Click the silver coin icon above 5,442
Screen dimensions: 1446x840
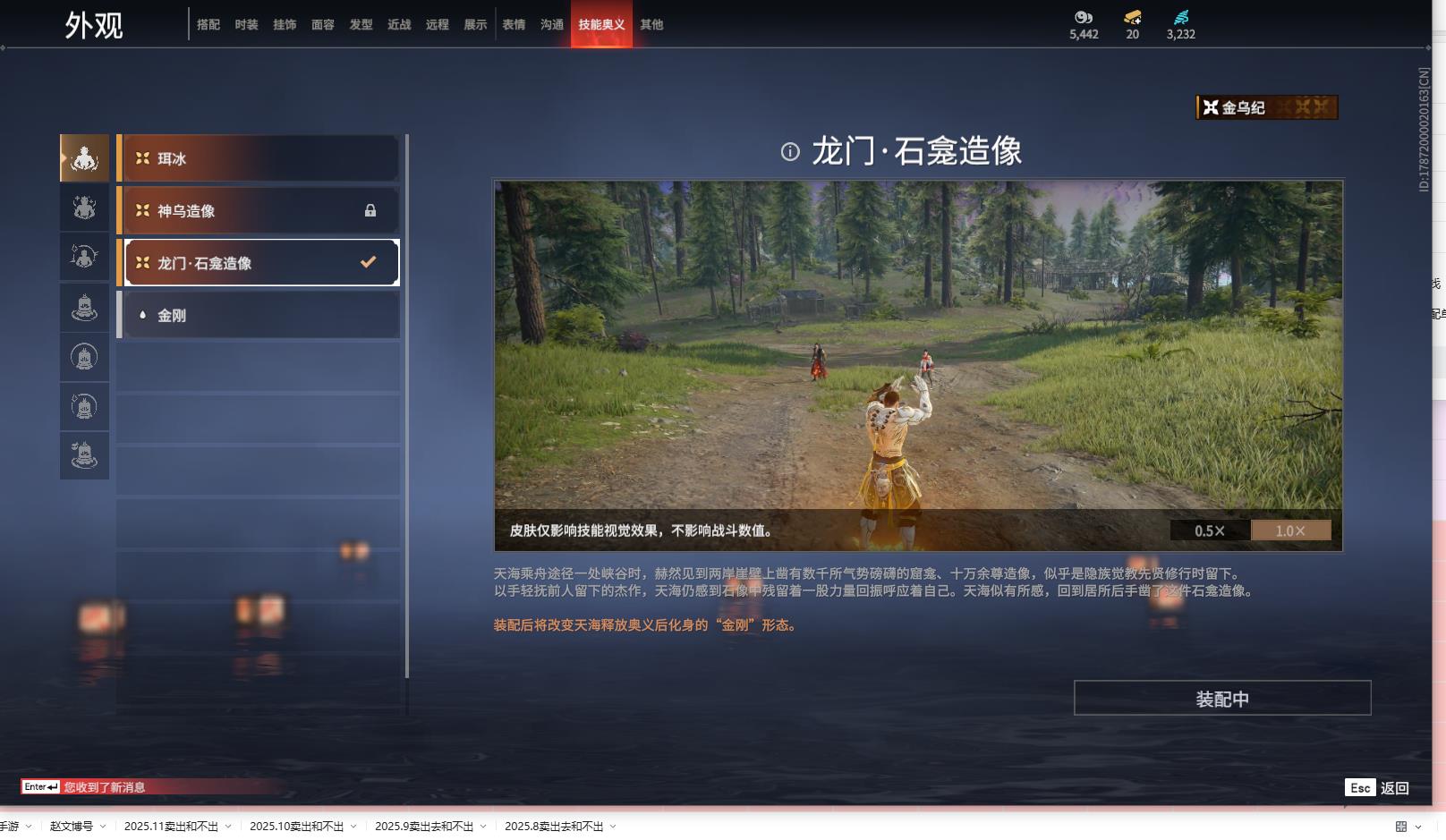click(x=1084, y=17)
